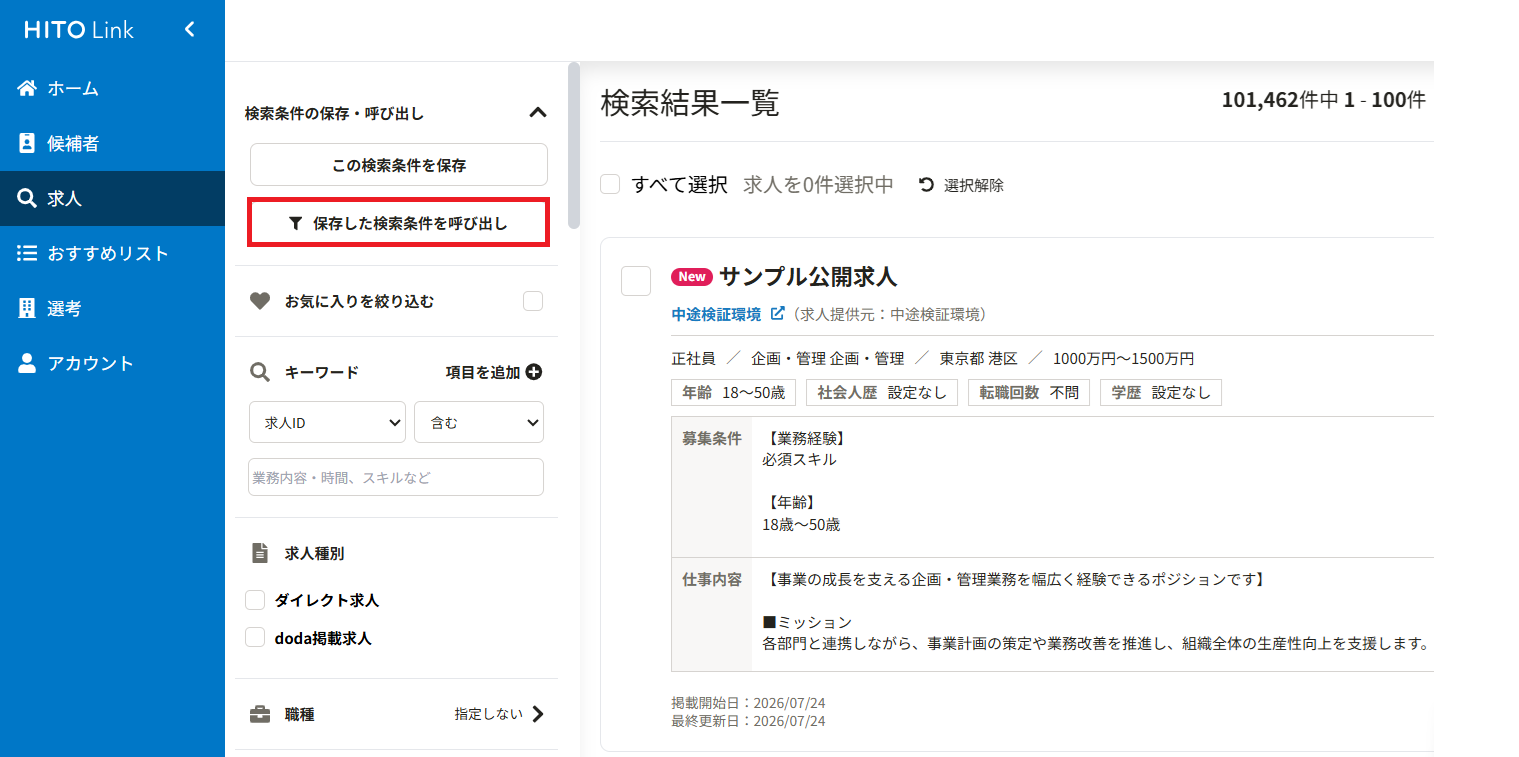
Task: Click the 年齢 18〜50歳 tag
Action: click(735, 392)
